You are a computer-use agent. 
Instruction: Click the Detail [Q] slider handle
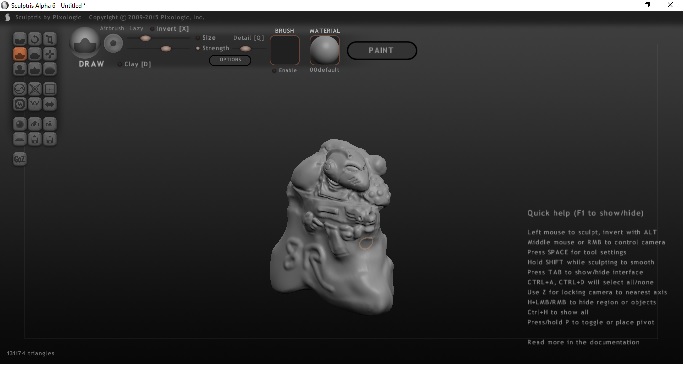pyautogui.click(x=245, y=49)
